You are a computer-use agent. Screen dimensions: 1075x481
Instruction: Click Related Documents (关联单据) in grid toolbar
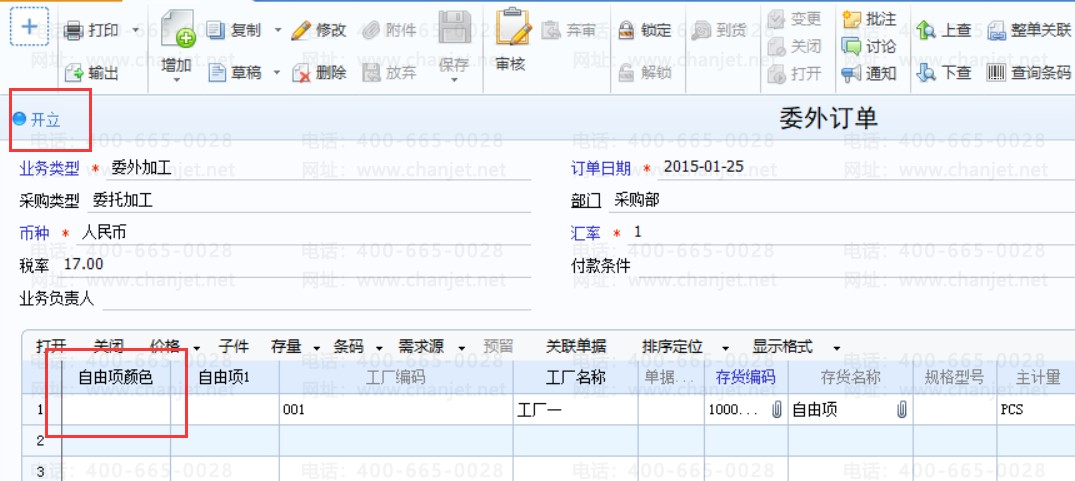point(575,347)
